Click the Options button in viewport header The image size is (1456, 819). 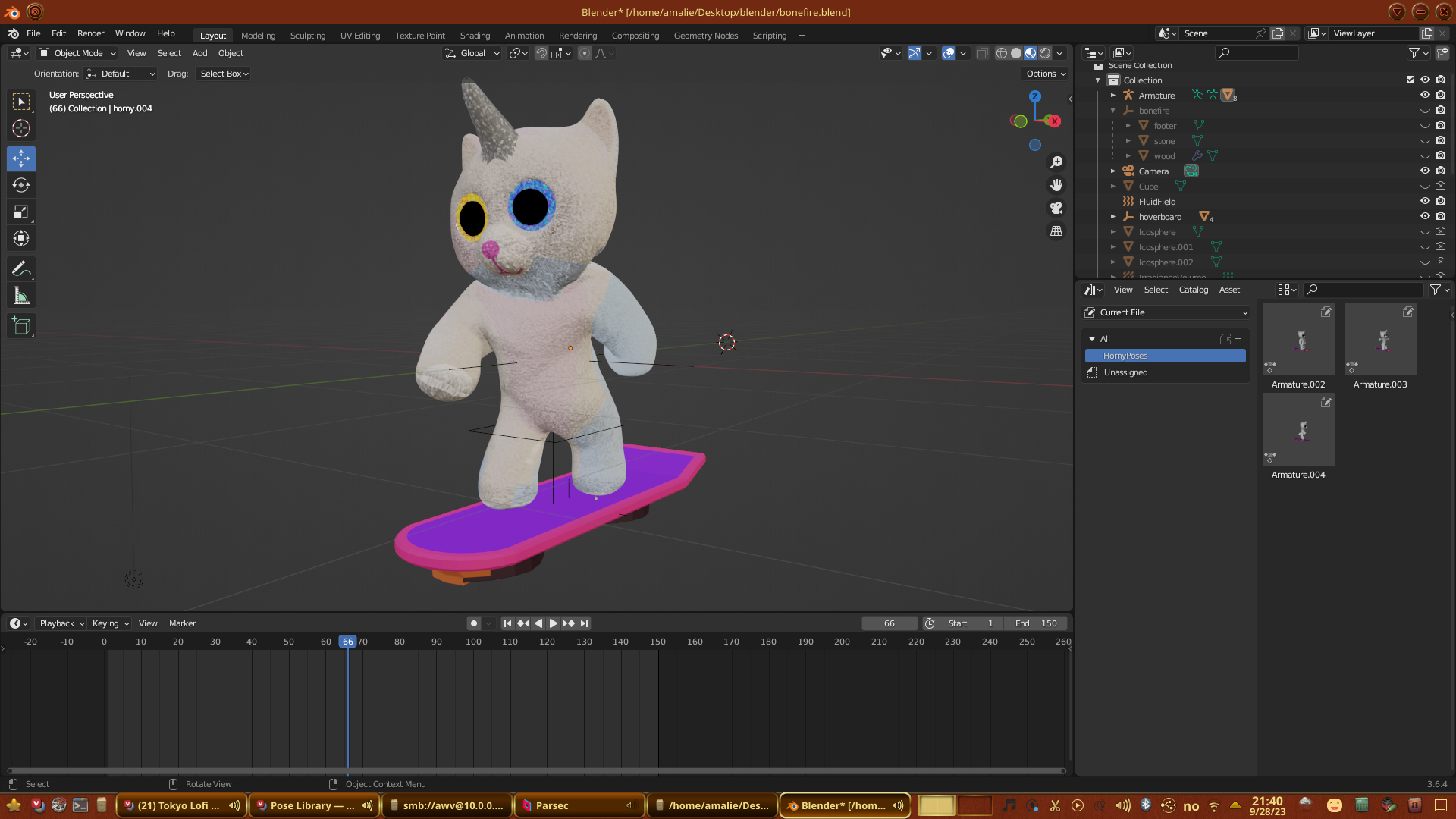(x=1046, y=74)
